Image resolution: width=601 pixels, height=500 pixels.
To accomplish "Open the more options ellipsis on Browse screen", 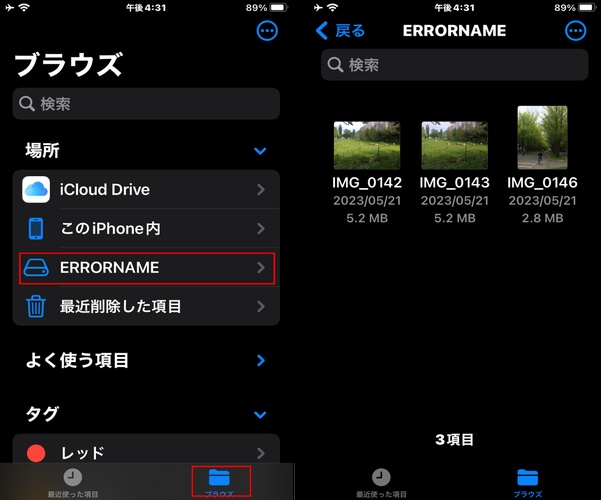I will point(267,31).
